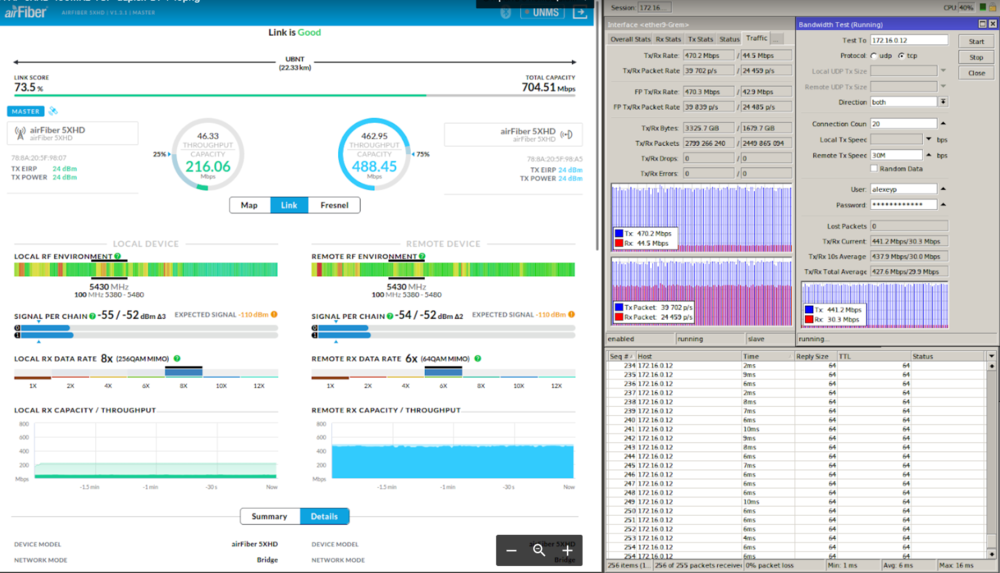
Task: Select the tcp protocol radio button
Action: [x=902, y=56]
